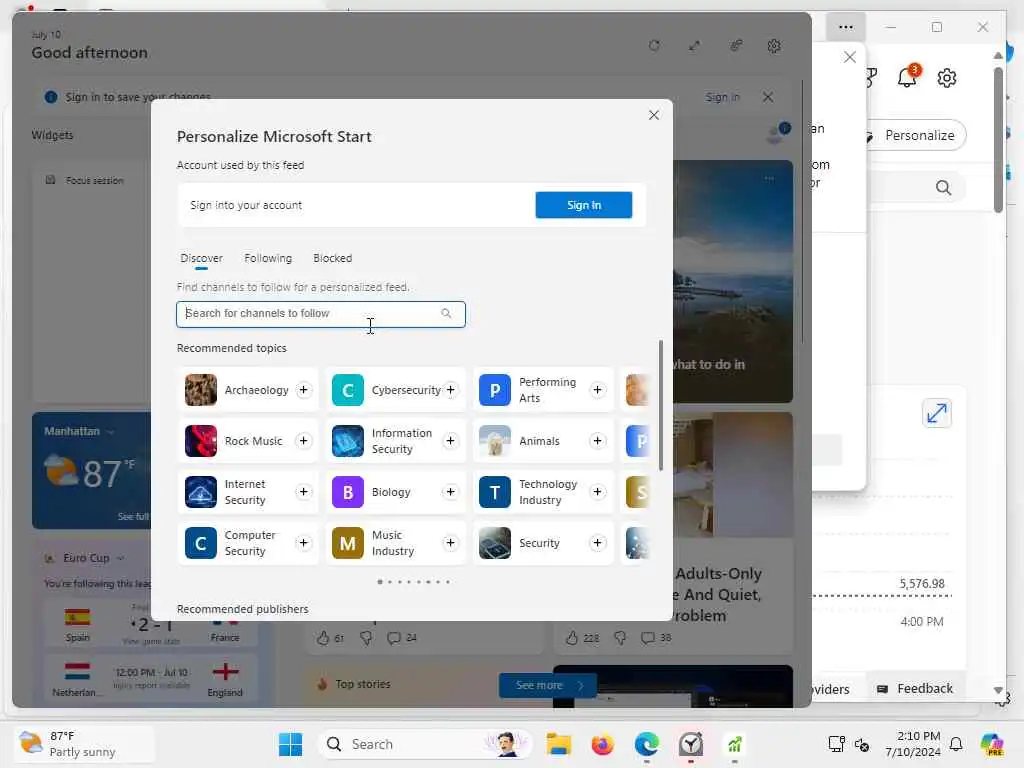Follow the Animals topic plus button

pyautogui.click(x=598, y=441)
